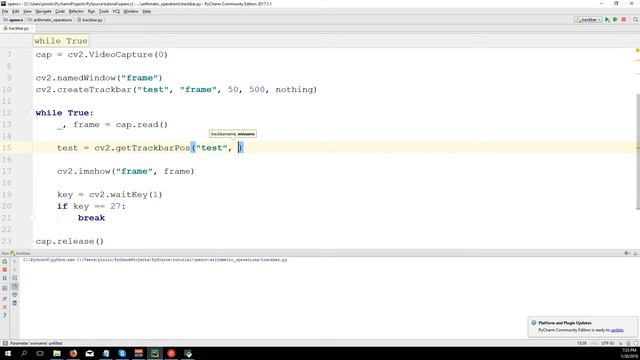Open the Tools menu
The image size is (640, 360).
point(104,11)
